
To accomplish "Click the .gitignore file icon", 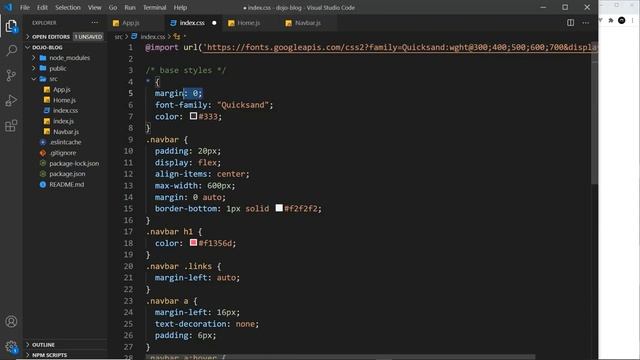I will (43, 153).
